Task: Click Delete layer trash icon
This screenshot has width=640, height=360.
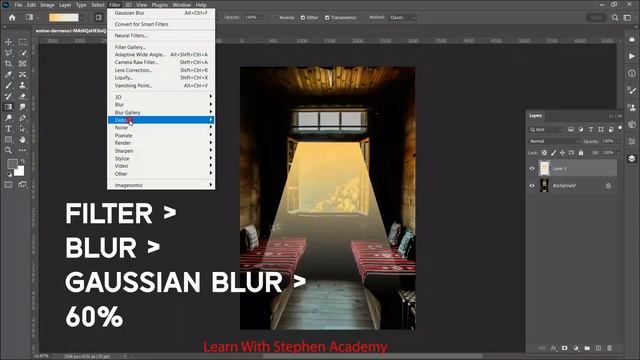Action: point(609,348)
